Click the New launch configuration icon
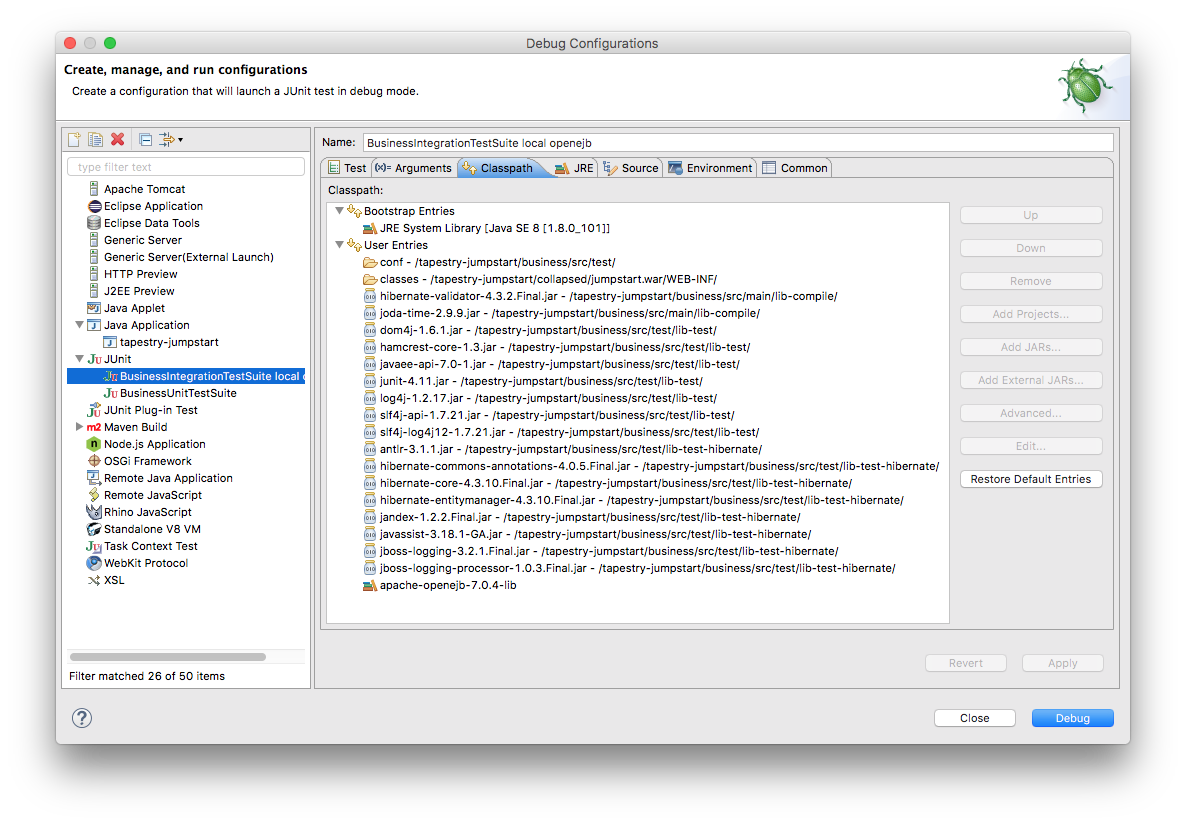1186x824 pixels. click(x=74, y=139)
